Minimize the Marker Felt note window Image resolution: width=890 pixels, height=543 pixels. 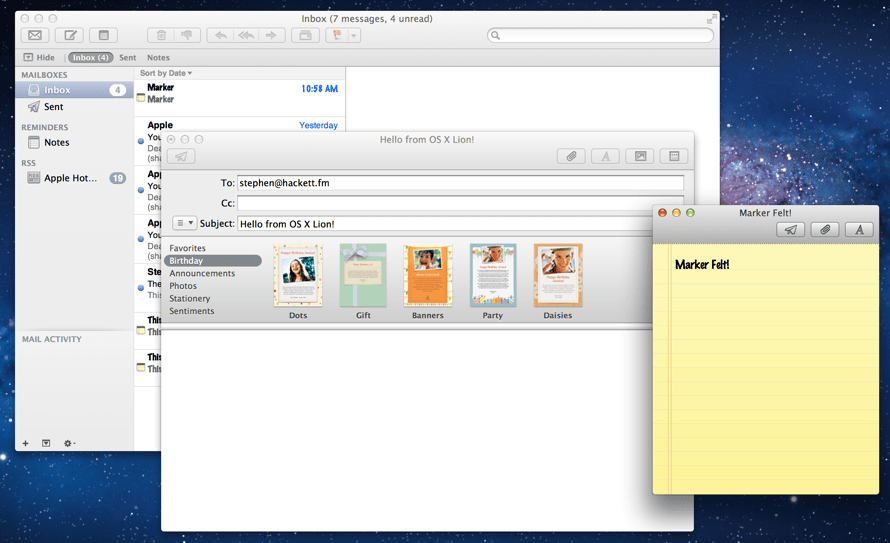click(676, 213)
